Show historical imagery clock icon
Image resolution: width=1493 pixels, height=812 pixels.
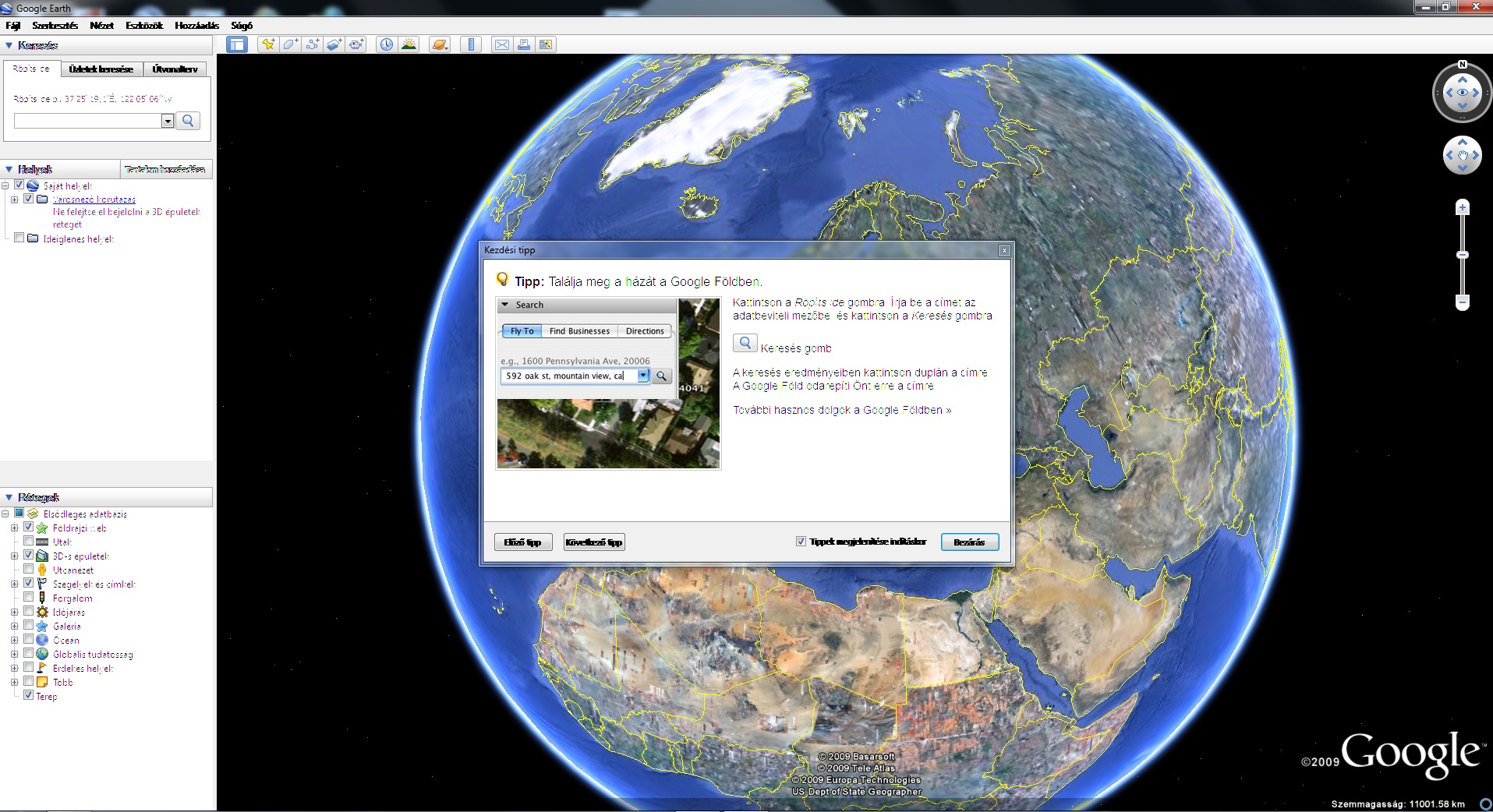click(x=387, y=44)
